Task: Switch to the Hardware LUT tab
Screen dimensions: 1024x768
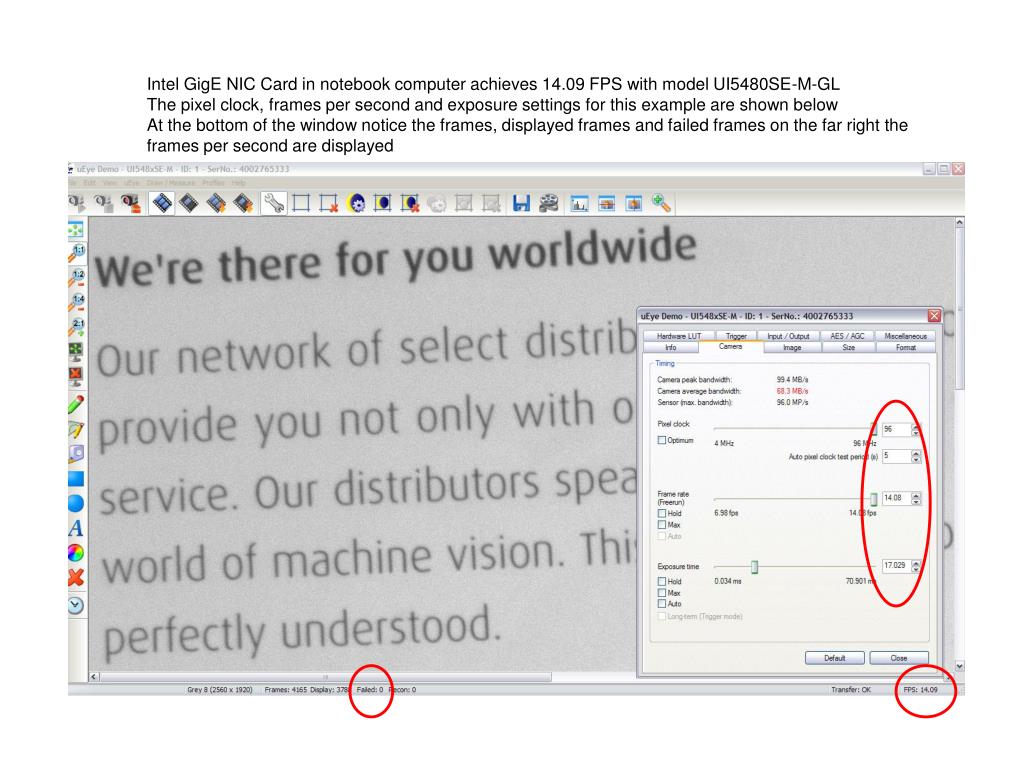Action: coord(679,336)
